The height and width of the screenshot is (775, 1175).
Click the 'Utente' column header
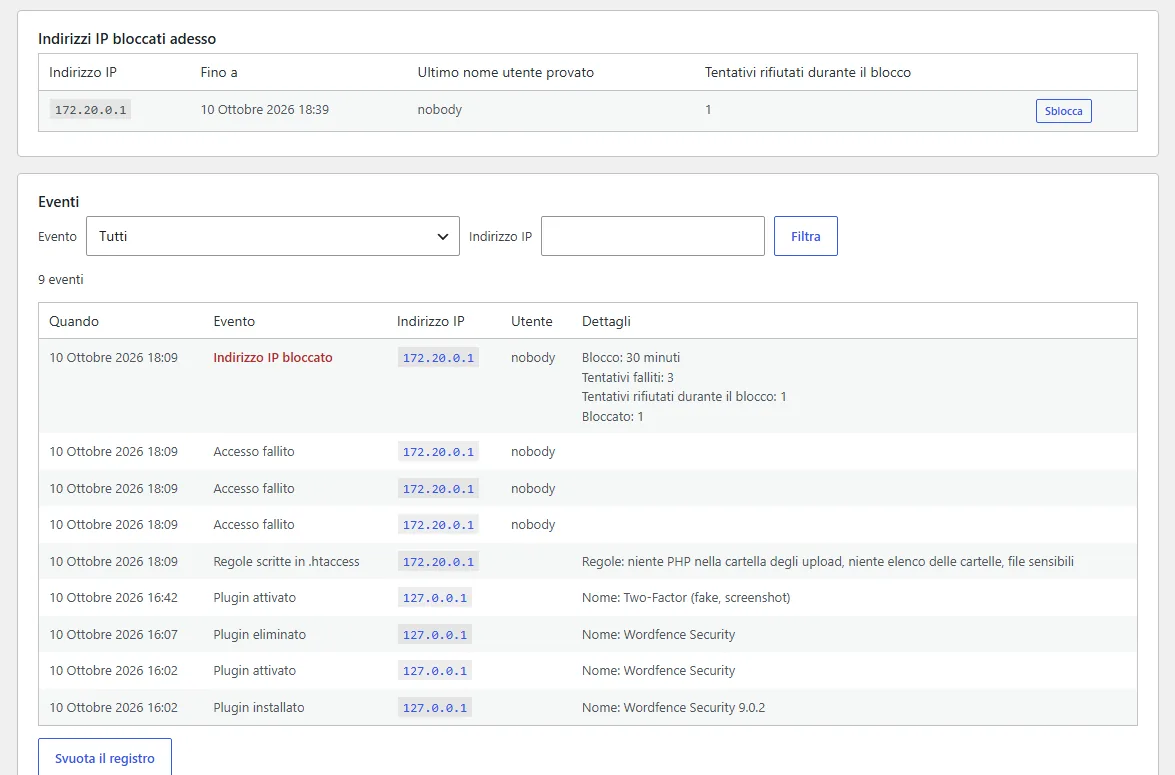click(532, 321)
